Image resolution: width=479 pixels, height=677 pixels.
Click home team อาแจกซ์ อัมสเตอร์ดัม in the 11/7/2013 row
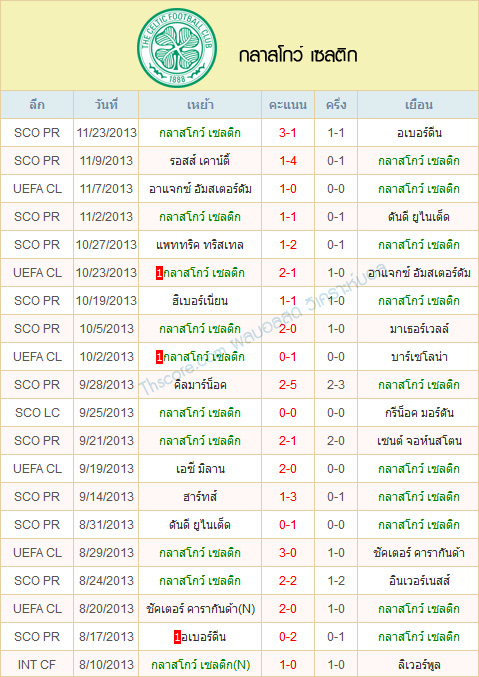200,189
